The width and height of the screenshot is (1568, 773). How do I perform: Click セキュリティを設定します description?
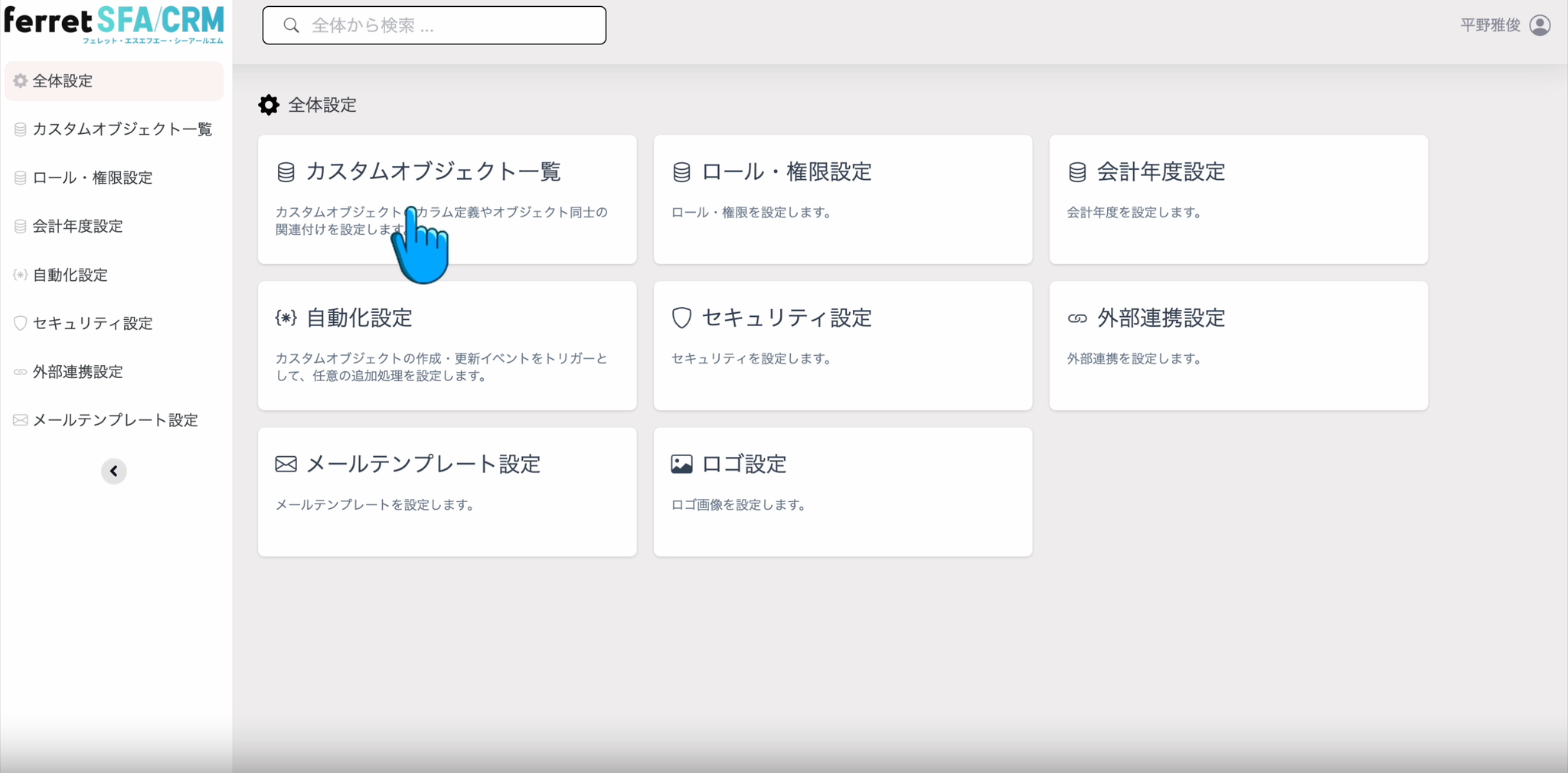pos(751,358)
